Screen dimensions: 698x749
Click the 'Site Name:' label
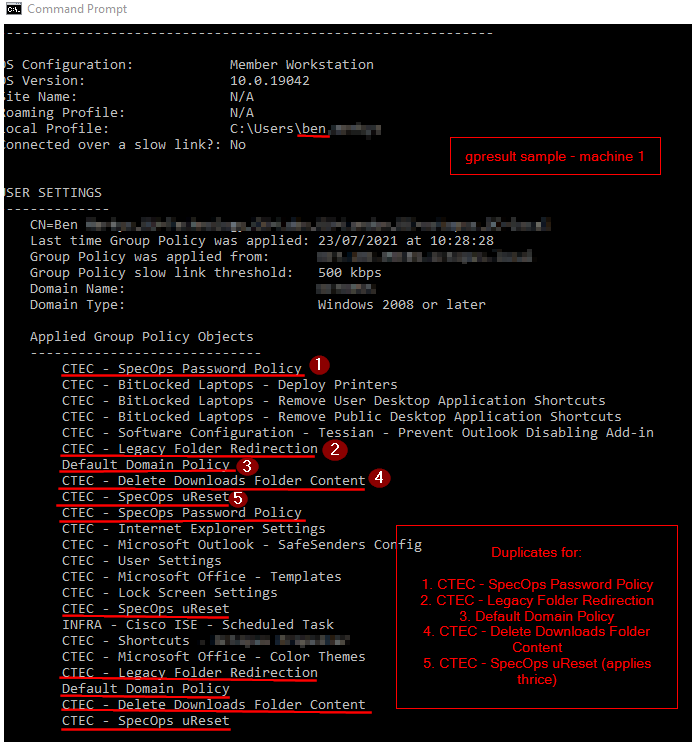pyautogui.click(x=41, y=97)
